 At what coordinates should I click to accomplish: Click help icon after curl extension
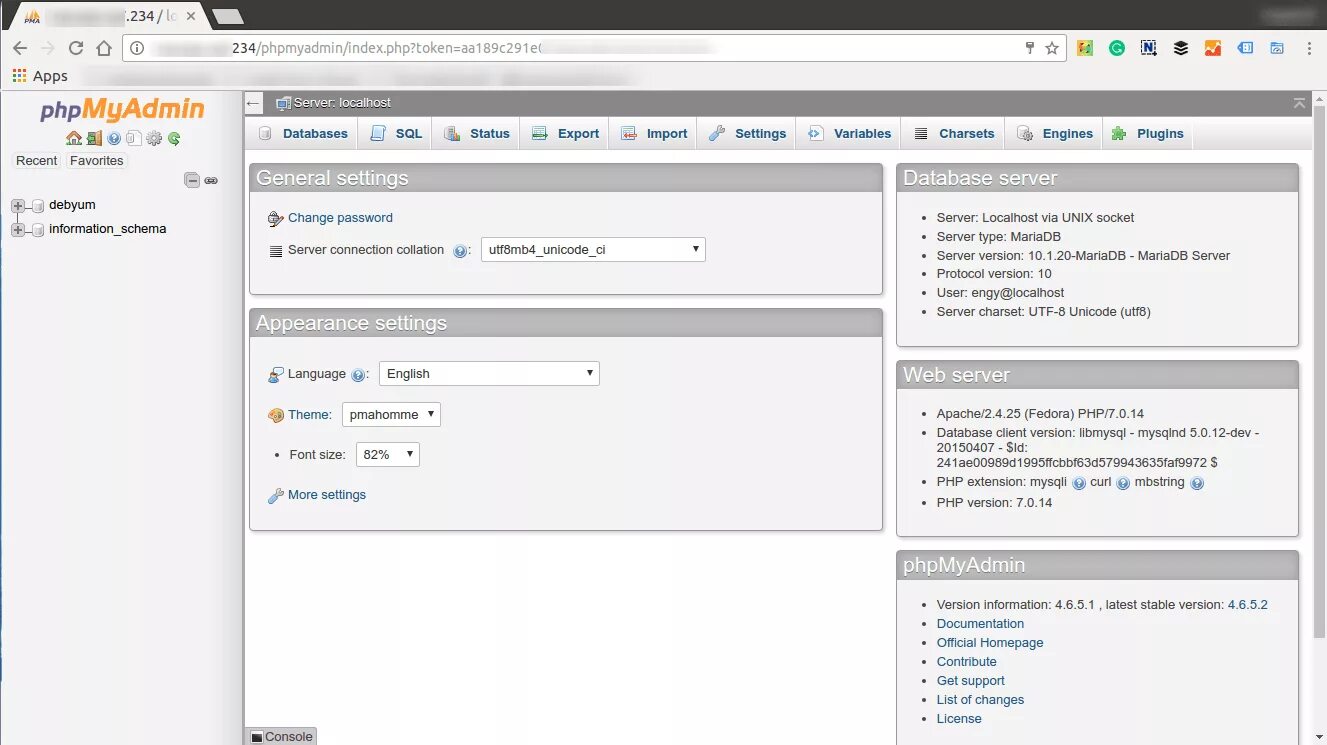coord(1123,483)
